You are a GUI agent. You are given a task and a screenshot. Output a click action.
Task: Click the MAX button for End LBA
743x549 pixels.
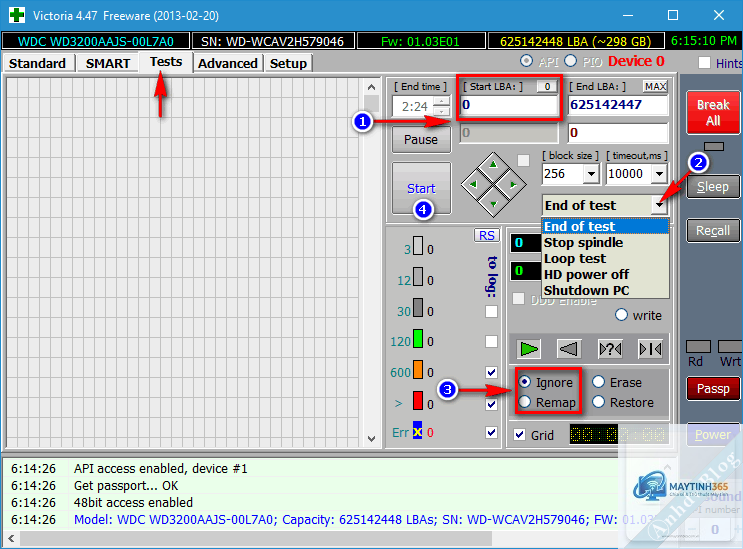click(655, 86)
